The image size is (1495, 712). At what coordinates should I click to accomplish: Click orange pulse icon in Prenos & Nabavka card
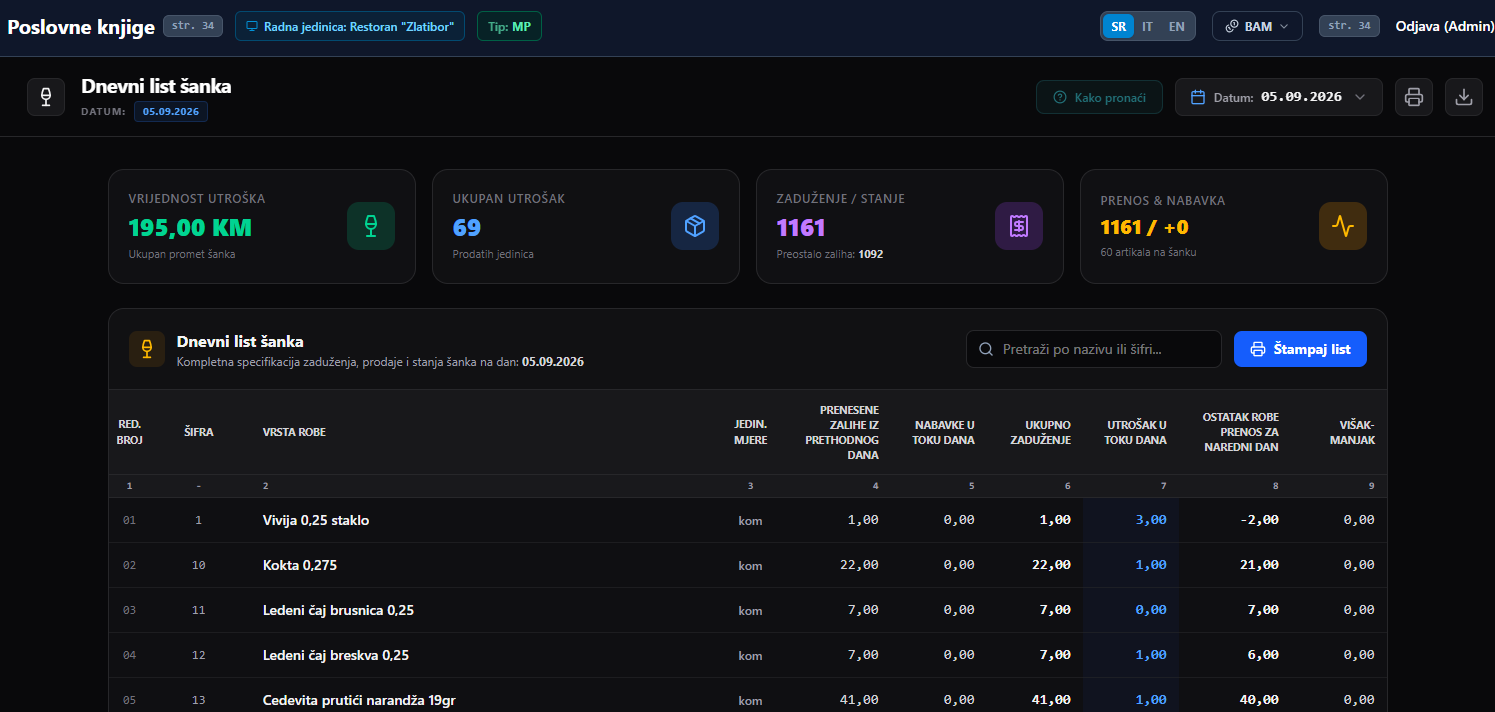tap(1343, 226)
